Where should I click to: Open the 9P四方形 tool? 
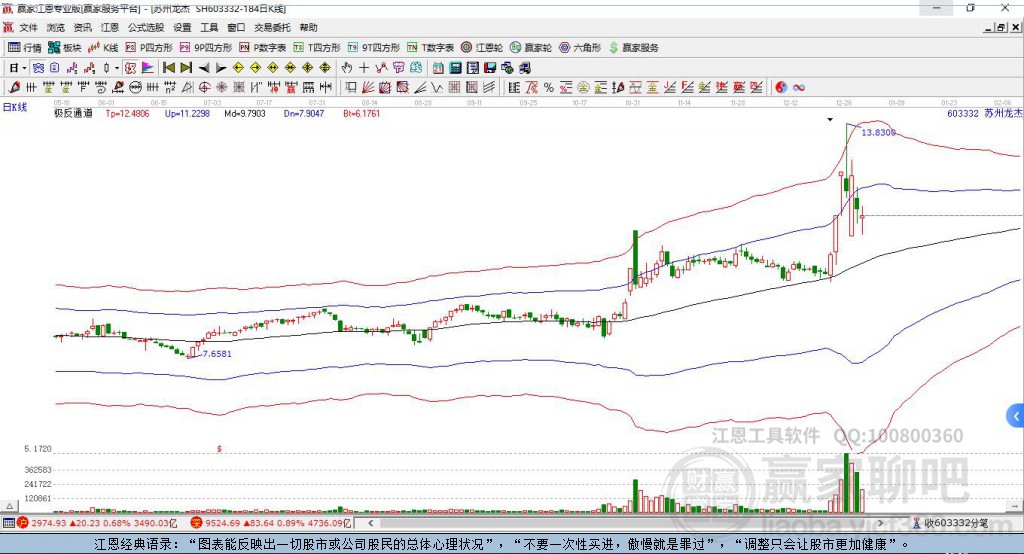[x=206, y=48]
